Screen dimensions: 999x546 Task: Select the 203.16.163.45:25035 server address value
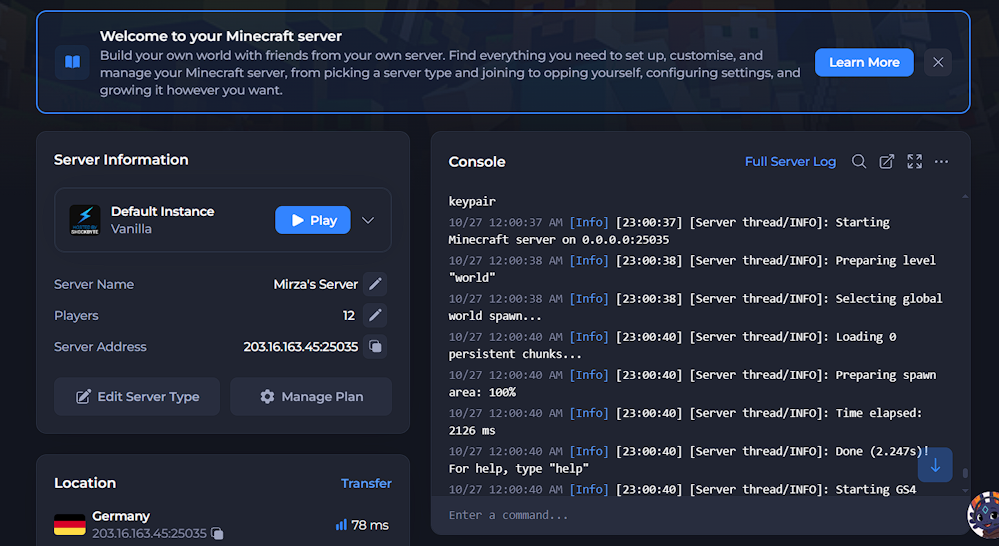pos(301,347)
